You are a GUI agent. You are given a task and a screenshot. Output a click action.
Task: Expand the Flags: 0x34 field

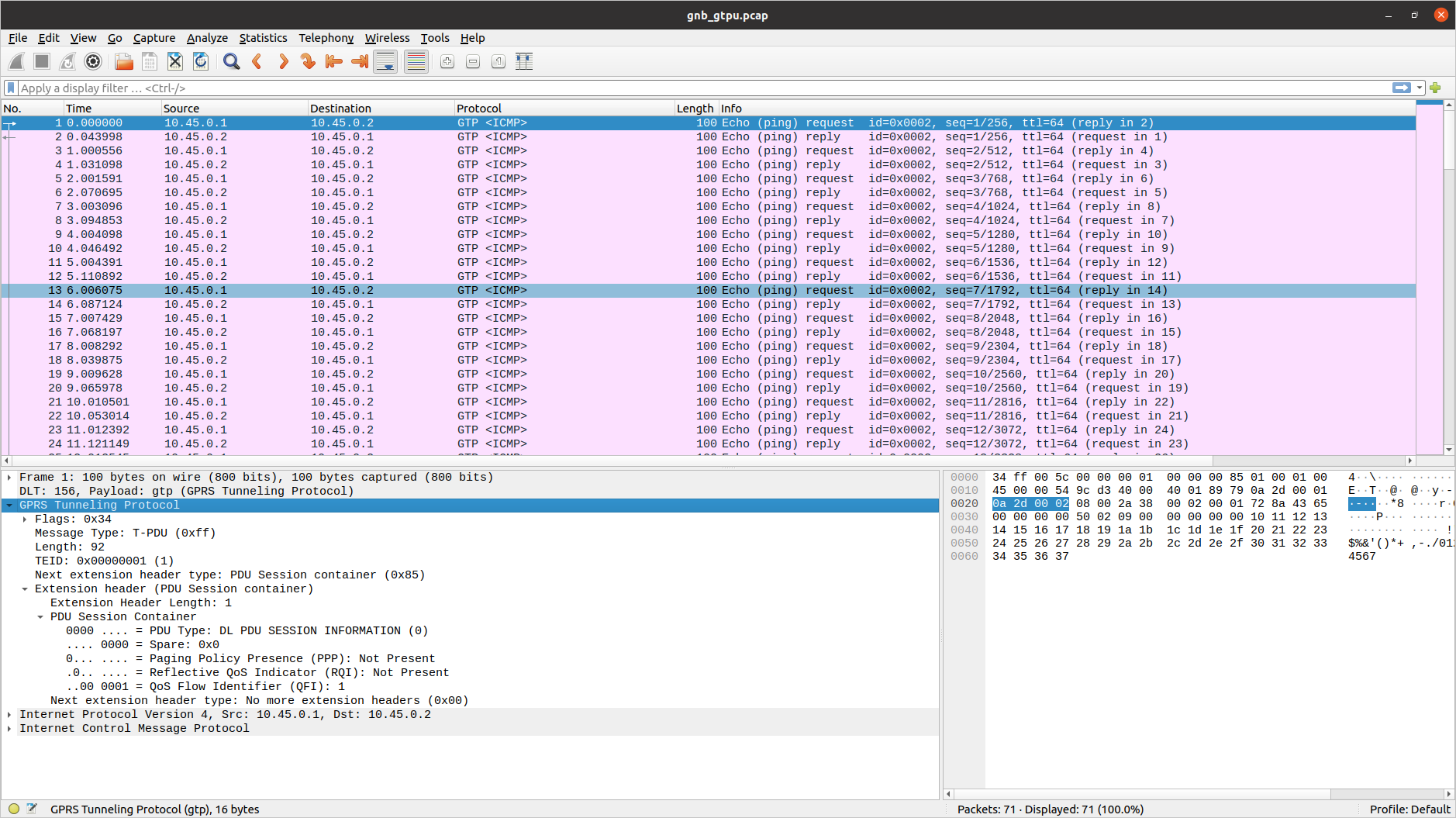pyautogui.click(x=25, y=519)
